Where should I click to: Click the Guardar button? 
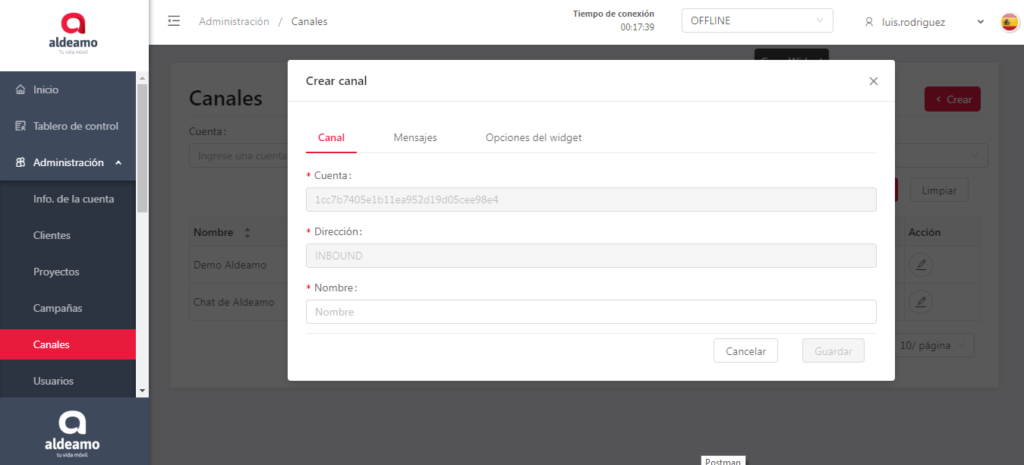pyautogui.click(x=832, y=351)
